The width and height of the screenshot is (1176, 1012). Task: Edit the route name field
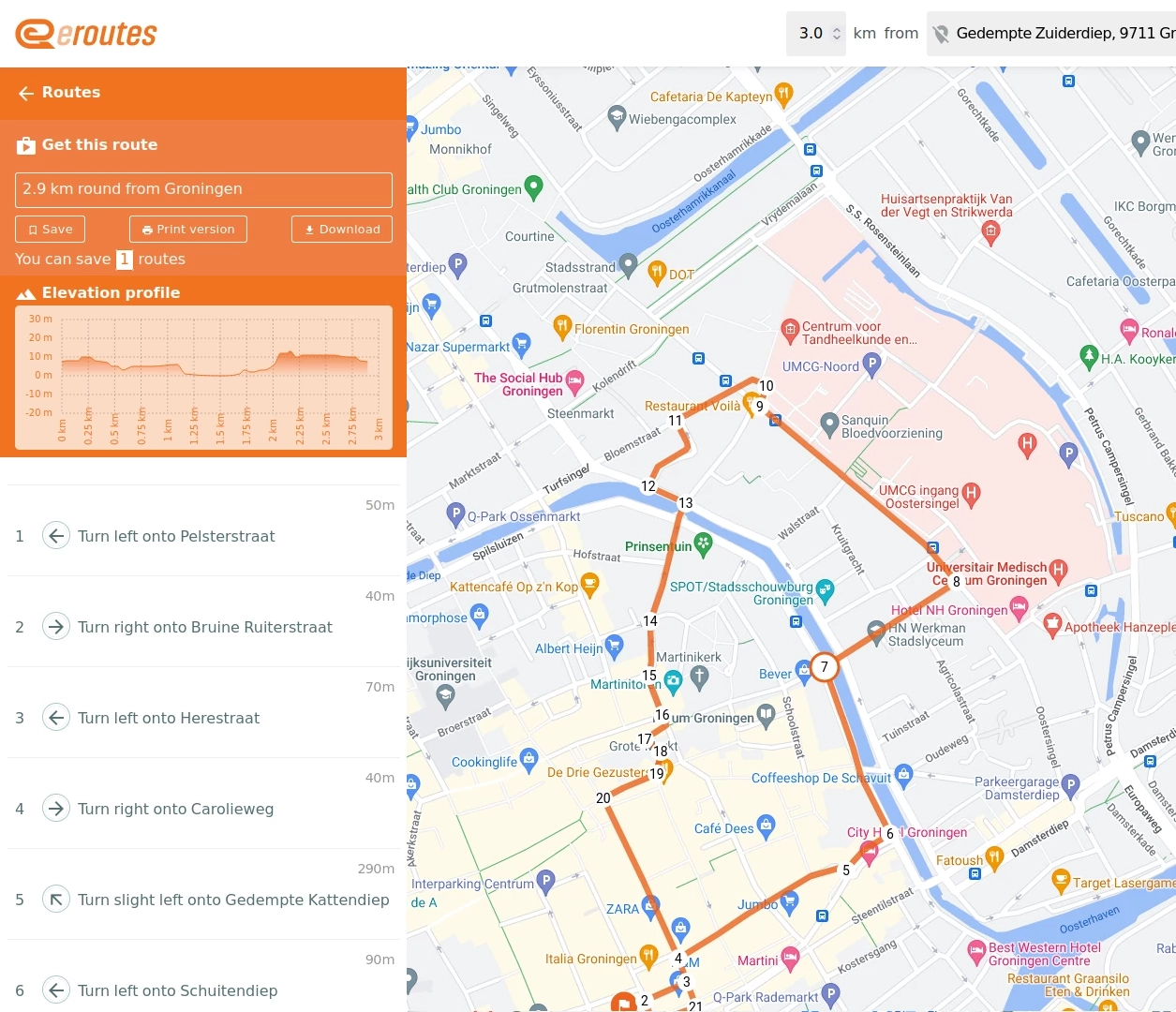(203, 189)
